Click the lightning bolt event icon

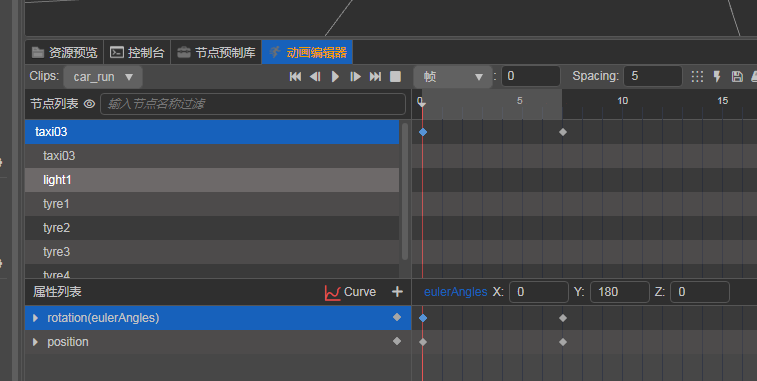tap(717, 76)
